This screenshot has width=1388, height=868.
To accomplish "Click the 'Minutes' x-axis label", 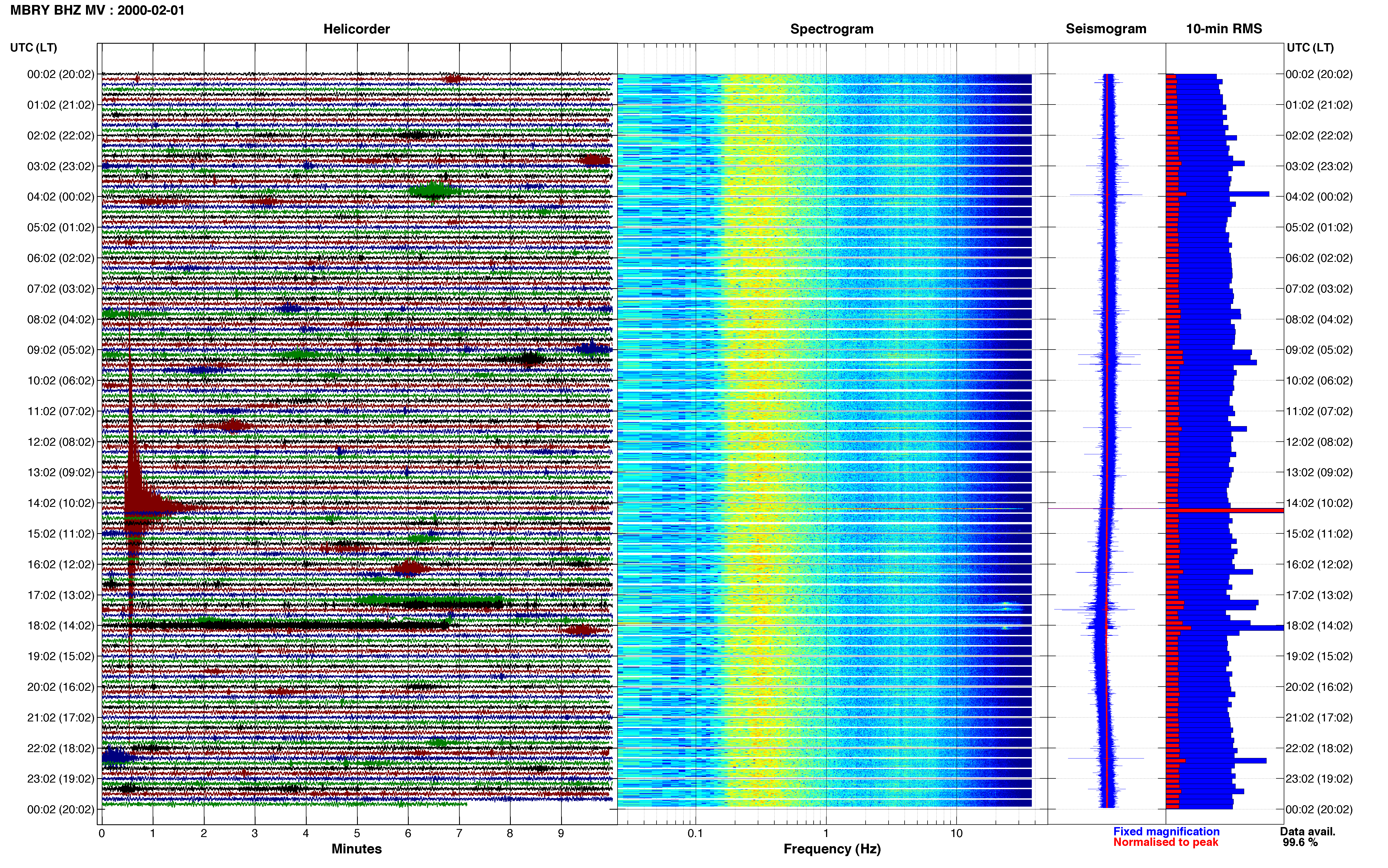I will point(356,848).
